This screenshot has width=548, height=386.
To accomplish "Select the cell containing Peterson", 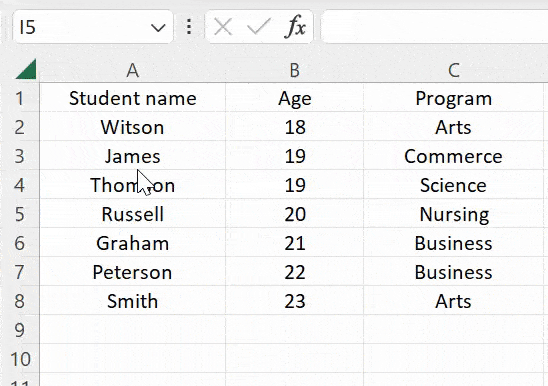I will pos(132,272).
